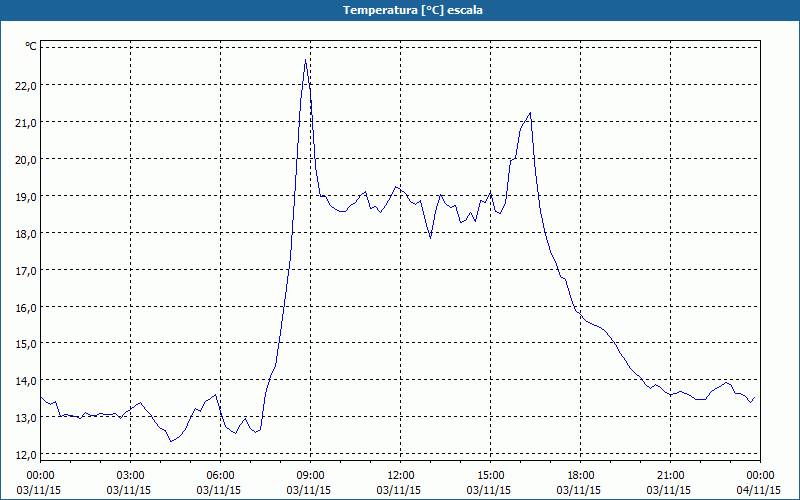
Task: Click the 21:00 time axis label
Action: coord(670,476)
